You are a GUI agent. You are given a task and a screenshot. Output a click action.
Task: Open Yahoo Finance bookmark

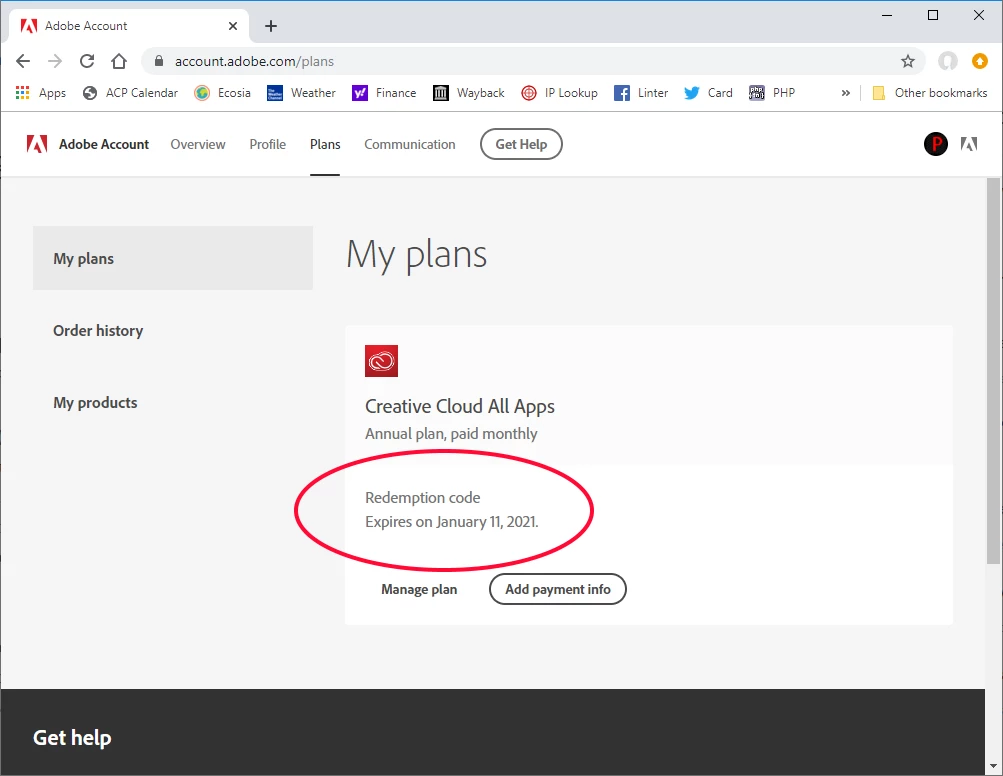click(384, 93)
